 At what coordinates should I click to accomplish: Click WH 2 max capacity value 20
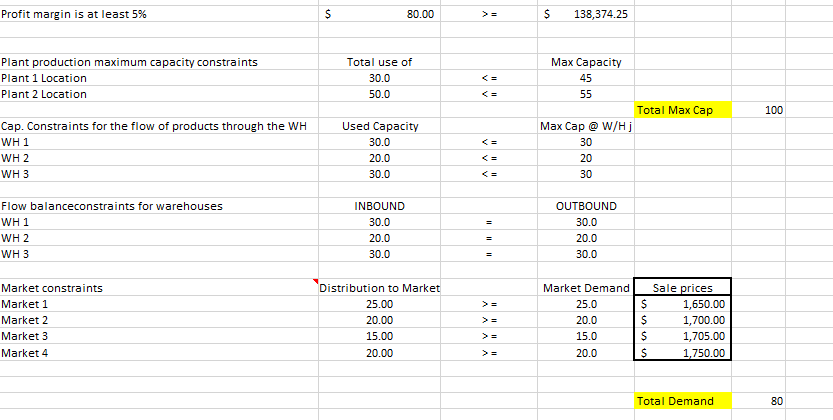pyautogui.click(x=586, y=158)
